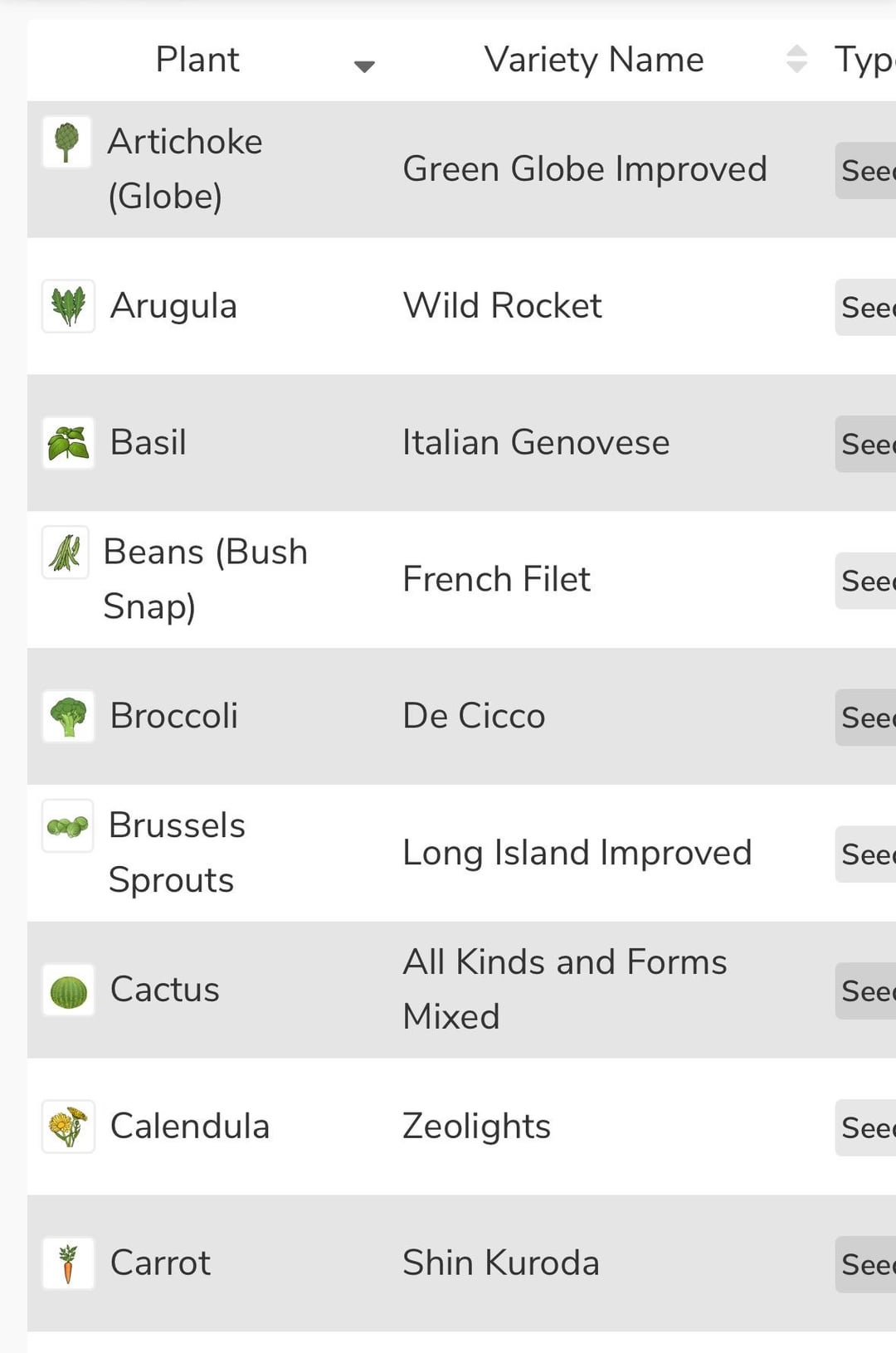Click the Bush Snap Beans icon

pyautogui.click(x=66, y=552)
